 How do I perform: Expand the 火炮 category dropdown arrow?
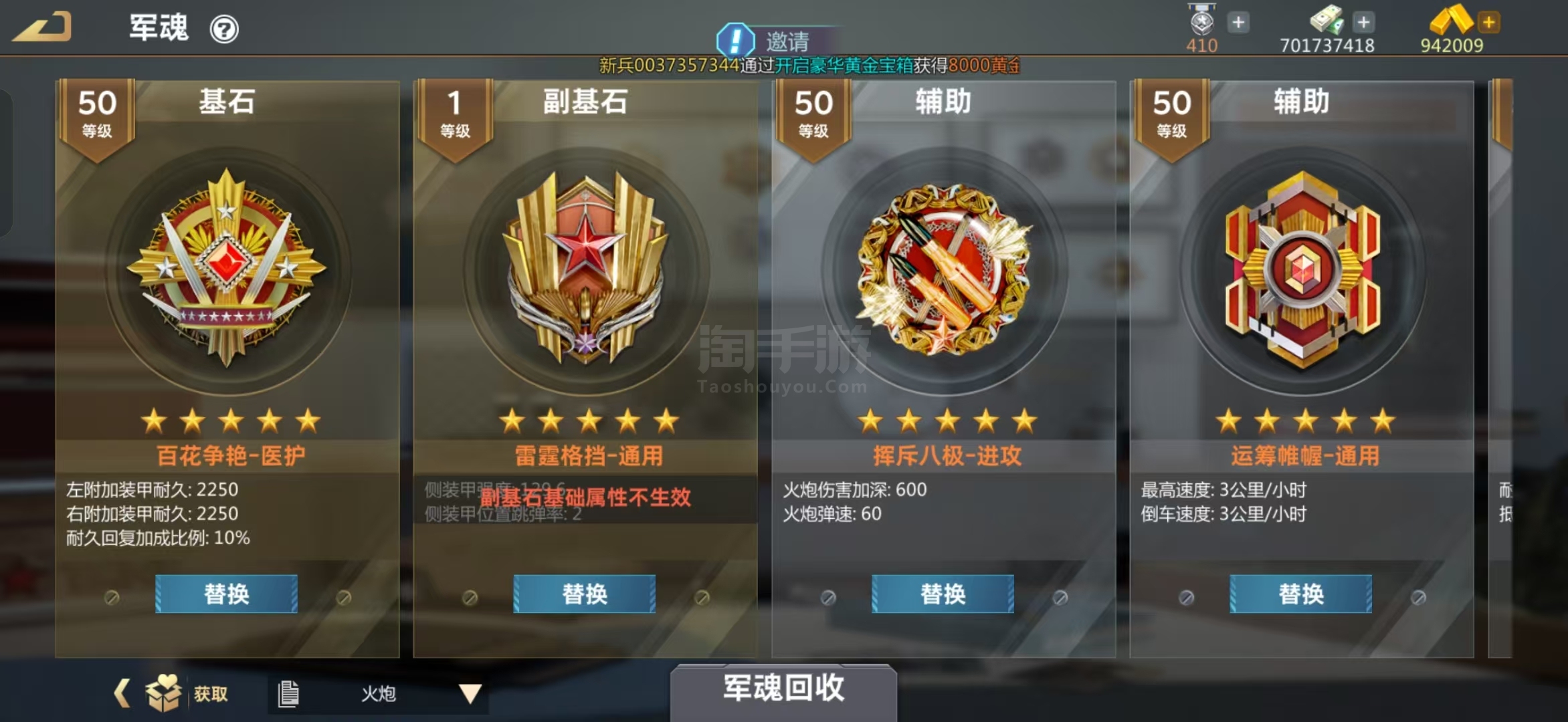[470, 694]
